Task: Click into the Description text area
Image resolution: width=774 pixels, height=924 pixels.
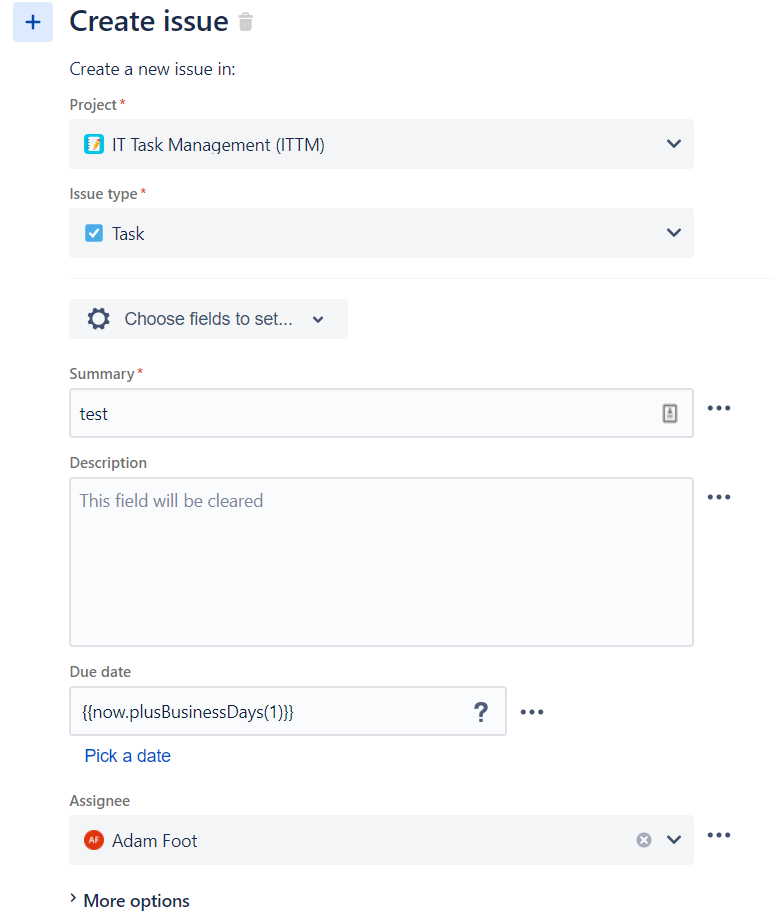Action: click(x=381, y=562)
